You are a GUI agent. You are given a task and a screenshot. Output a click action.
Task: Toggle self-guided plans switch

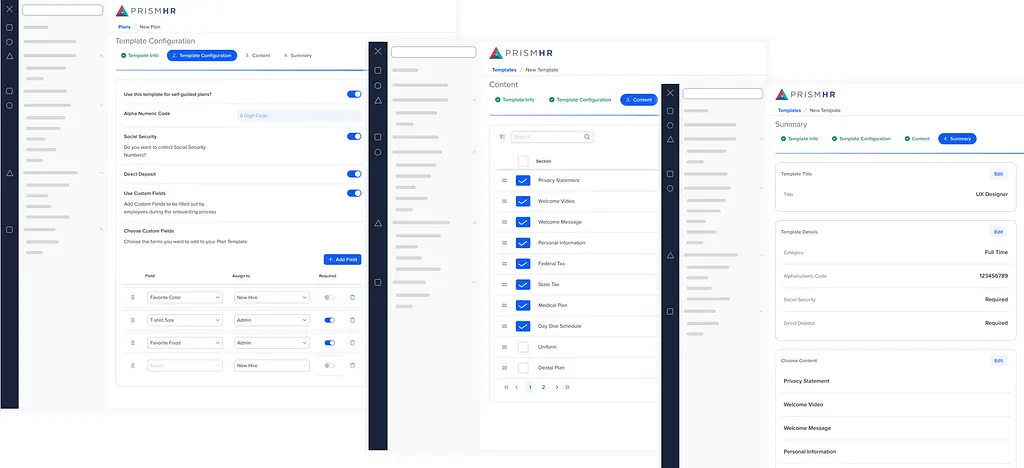pyautogui.click(x=354, y=94)
